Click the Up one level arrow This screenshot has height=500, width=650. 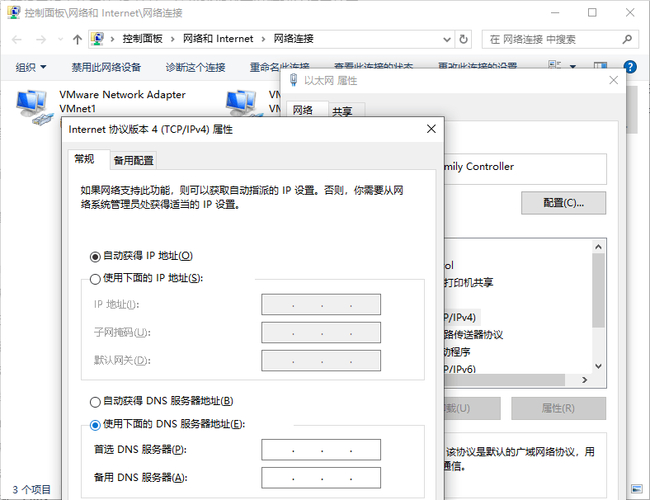point(77,39)
